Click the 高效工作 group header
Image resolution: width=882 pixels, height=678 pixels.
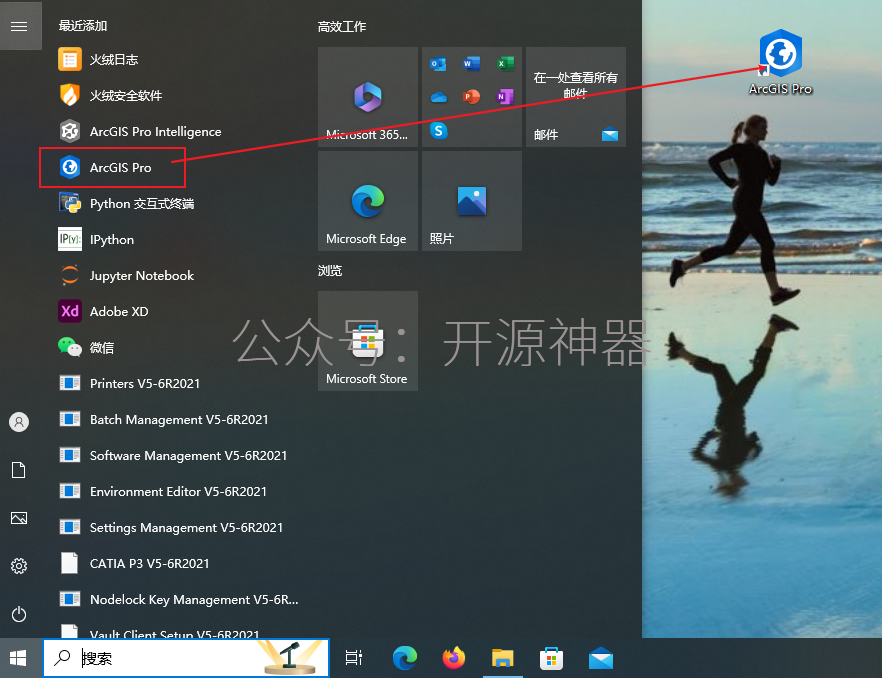[x=342, y=26]
